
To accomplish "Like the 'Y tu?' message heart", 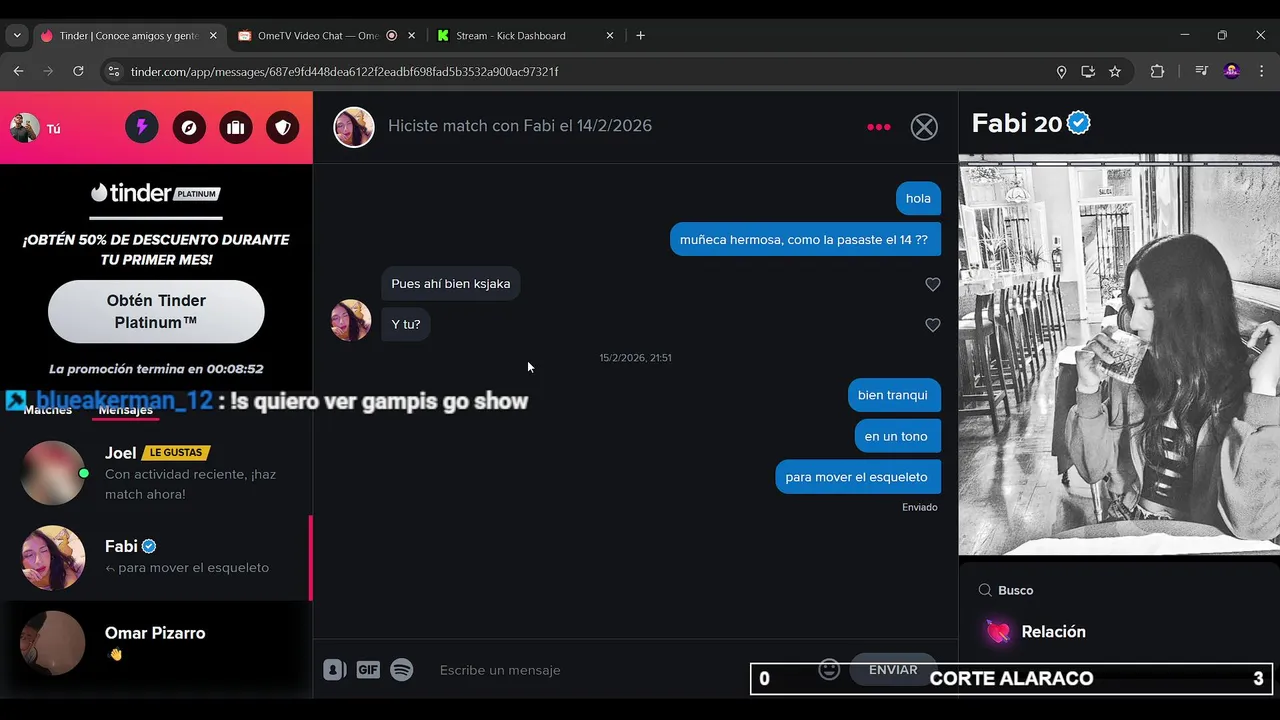I will [x=933, y=325].
